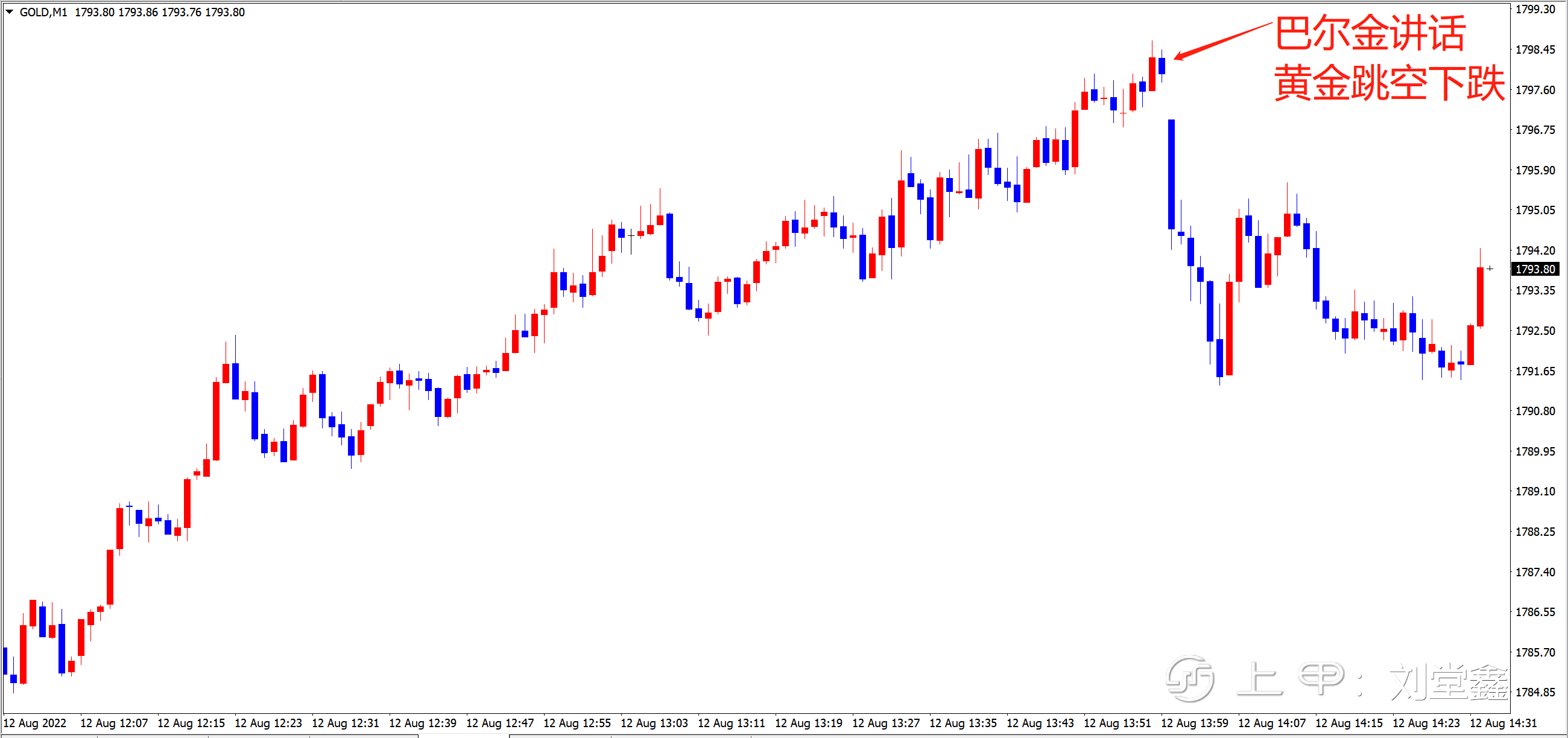Click the 12 Aug 13:51 time label
This screenshot has height=738, width=1568.
point(1118,724)
